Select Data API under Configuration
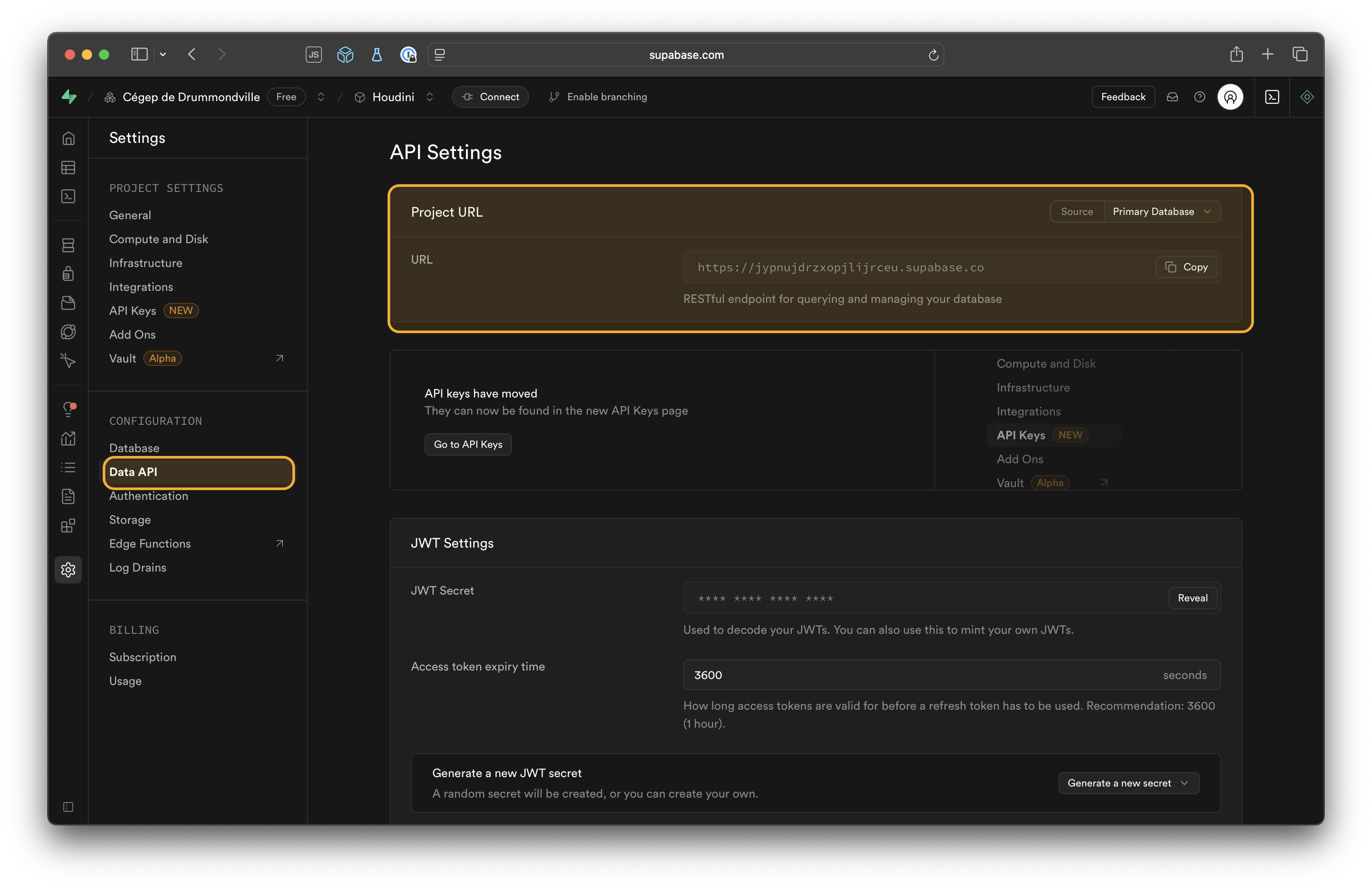This screenshot has width=1372, height=888. click(198, 472)
